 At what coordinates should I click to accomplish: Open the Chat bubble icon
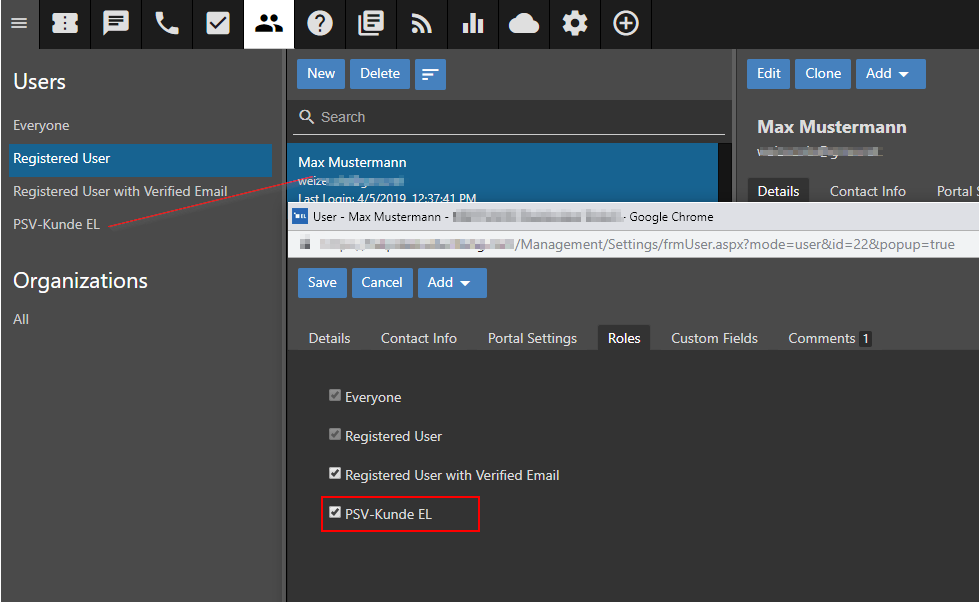[x=116, y=23]
